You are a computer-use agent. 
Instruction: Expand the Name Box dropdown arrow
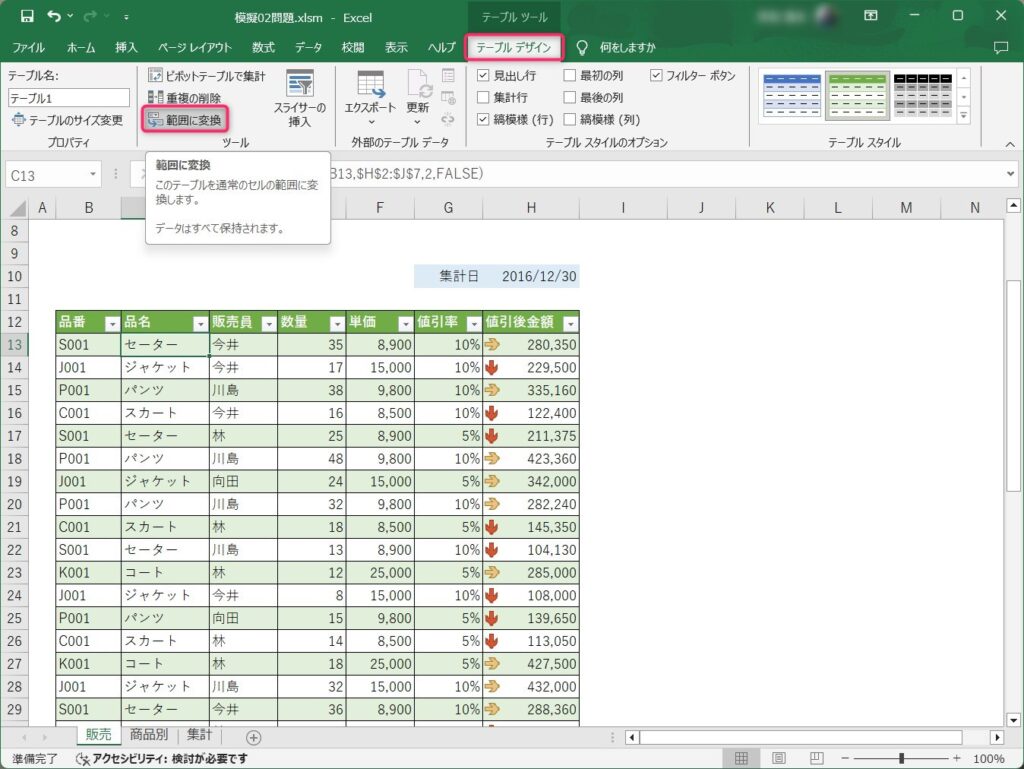[93, 175]
